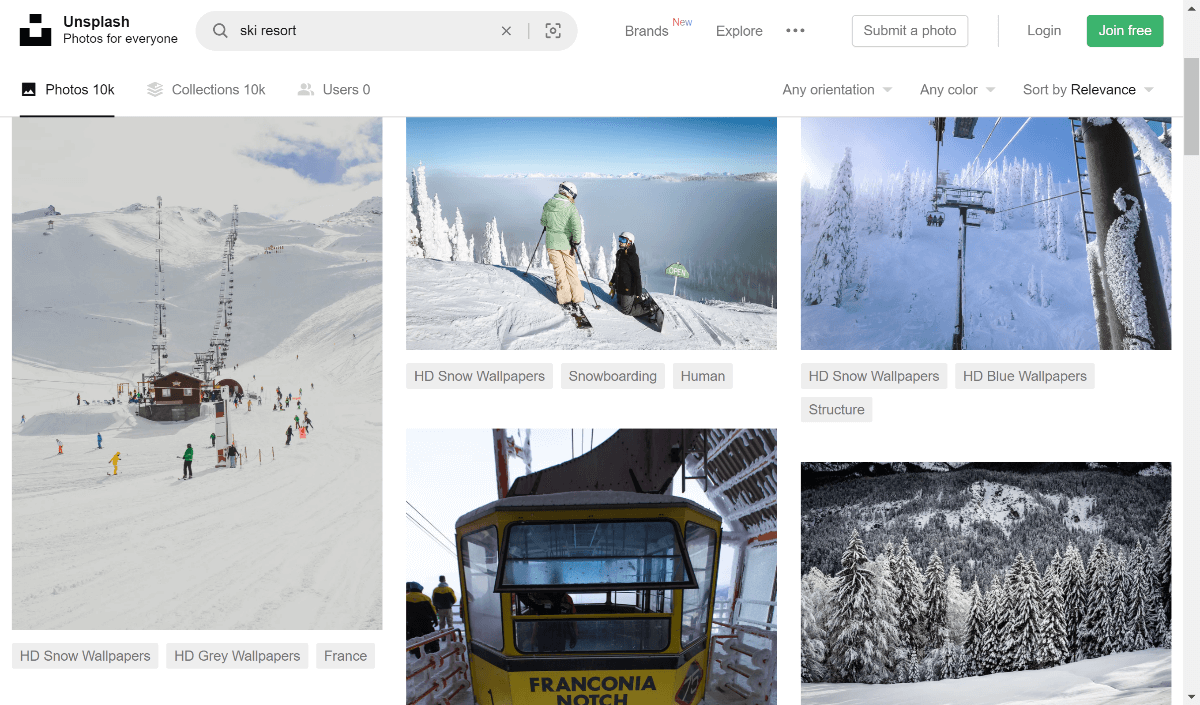Click the magnifying glass search icon

click(219, 31)
